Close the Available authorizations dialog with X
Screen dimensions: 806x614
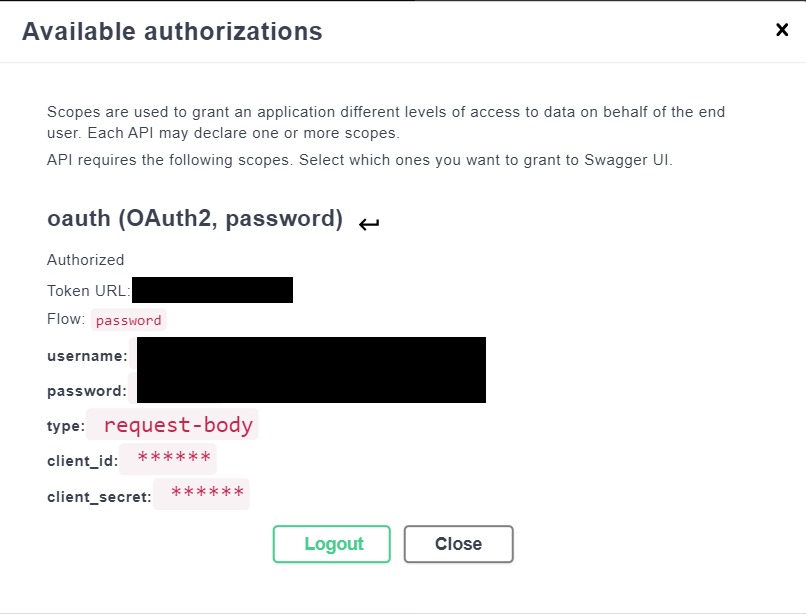(782, 30)
